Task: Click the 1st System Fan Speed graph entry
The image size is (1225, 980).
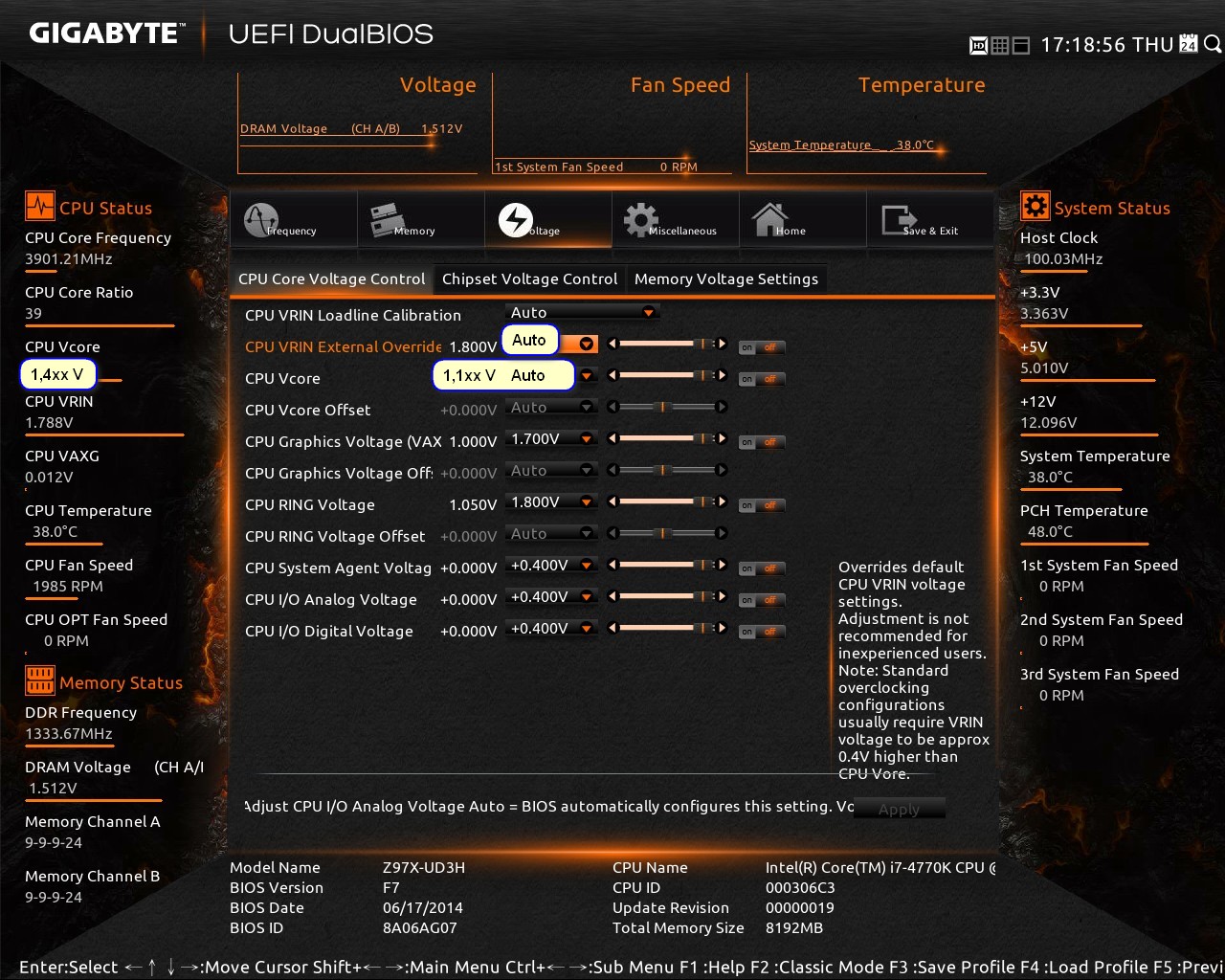Action: click(x=596, y=167)
